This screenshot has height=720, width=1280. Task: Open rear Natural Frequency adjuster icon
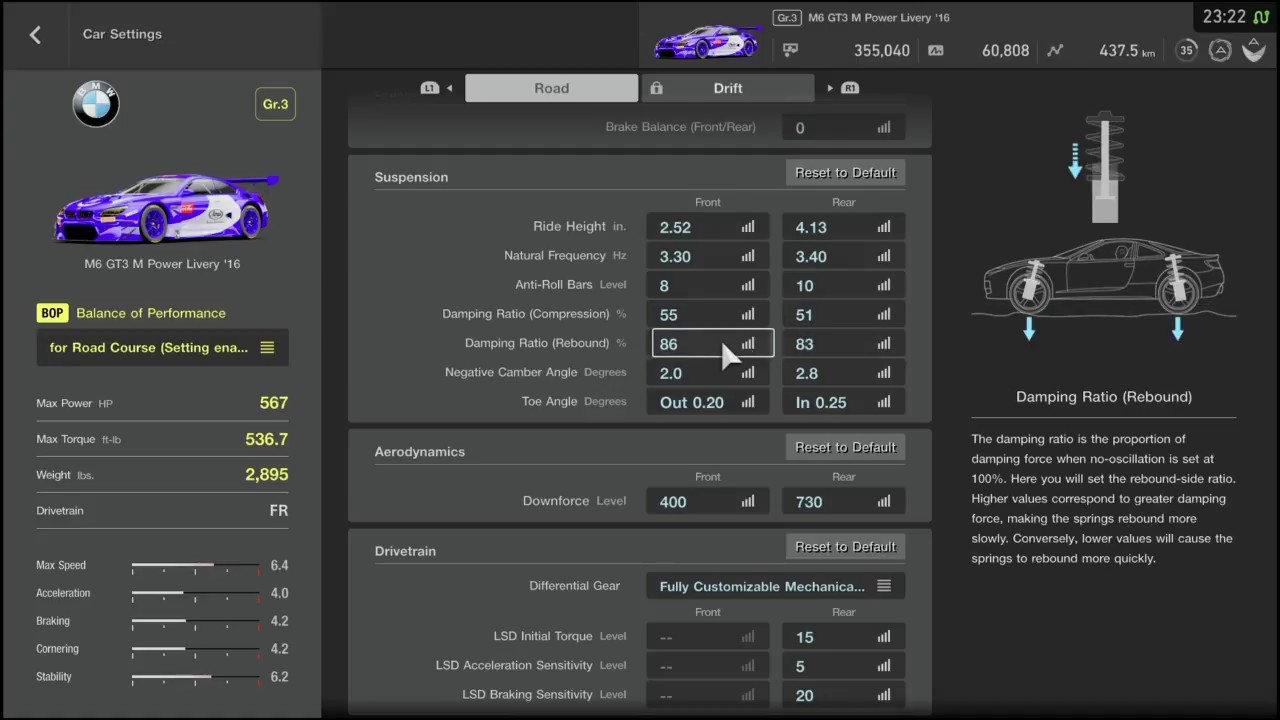click(884, 256)
